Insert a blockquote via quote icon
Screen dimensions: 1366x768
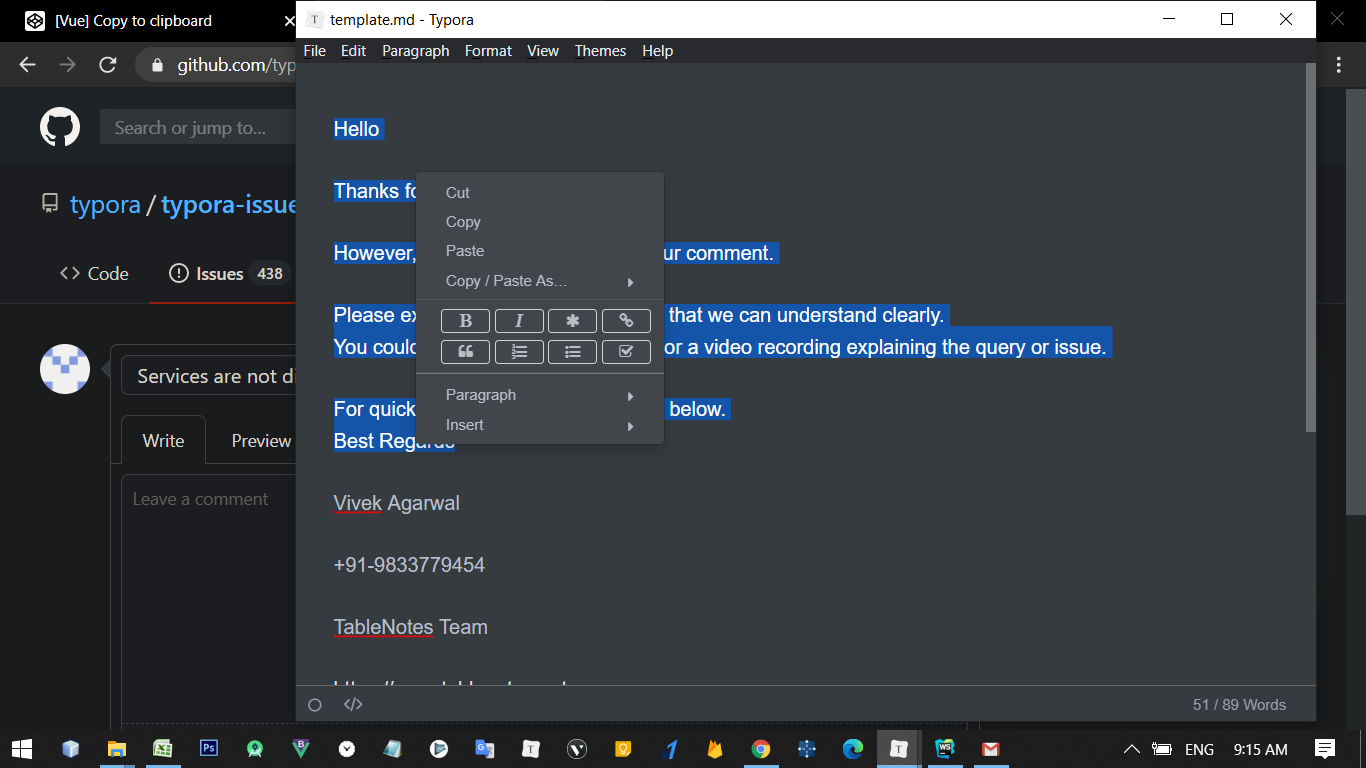(465, 351)
